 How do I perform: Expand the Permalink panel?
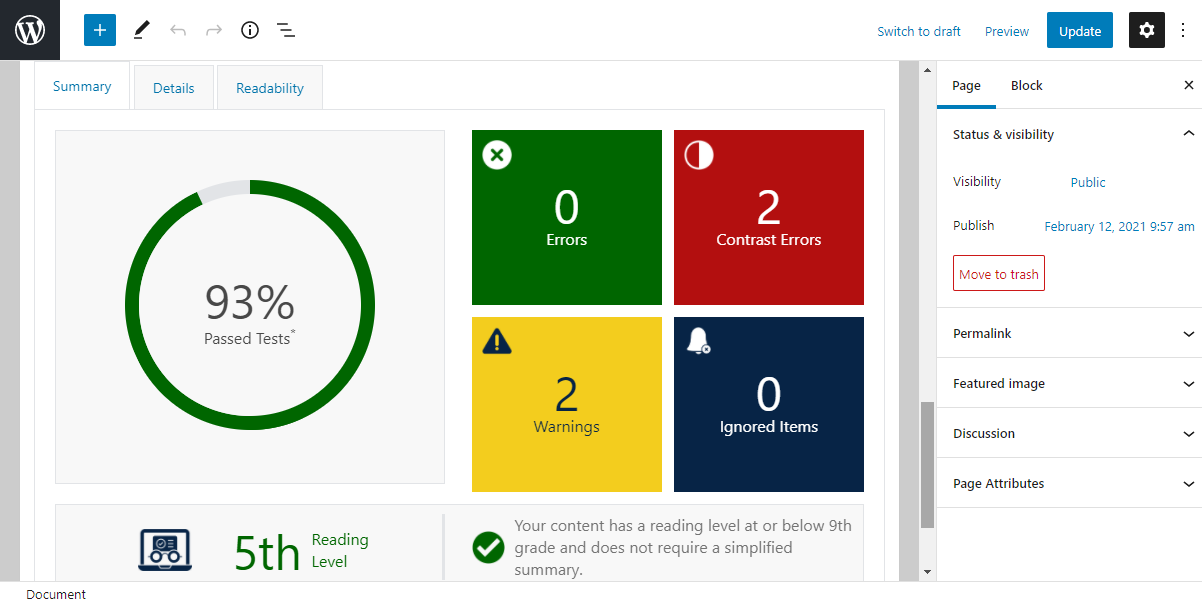[x=1069, y=333]
